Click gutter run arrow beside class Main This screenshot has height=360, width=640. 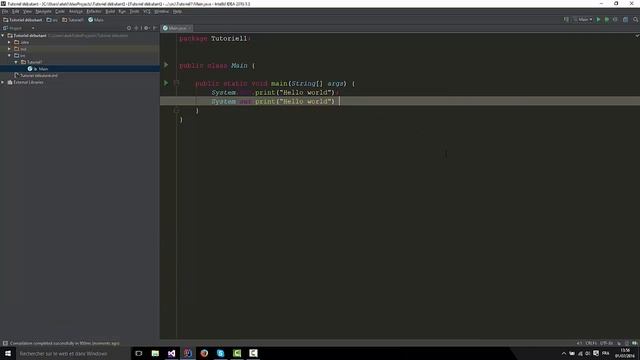coord(166,65)
